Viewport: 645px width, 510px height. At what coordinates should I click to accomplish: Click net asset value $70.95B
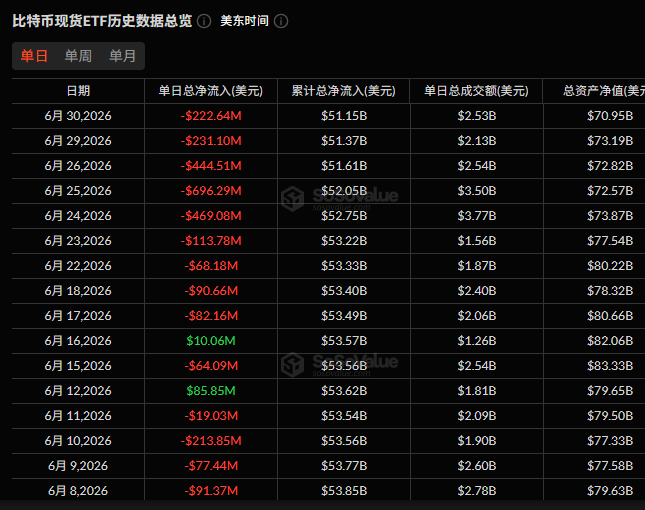[x=610, y=116]
